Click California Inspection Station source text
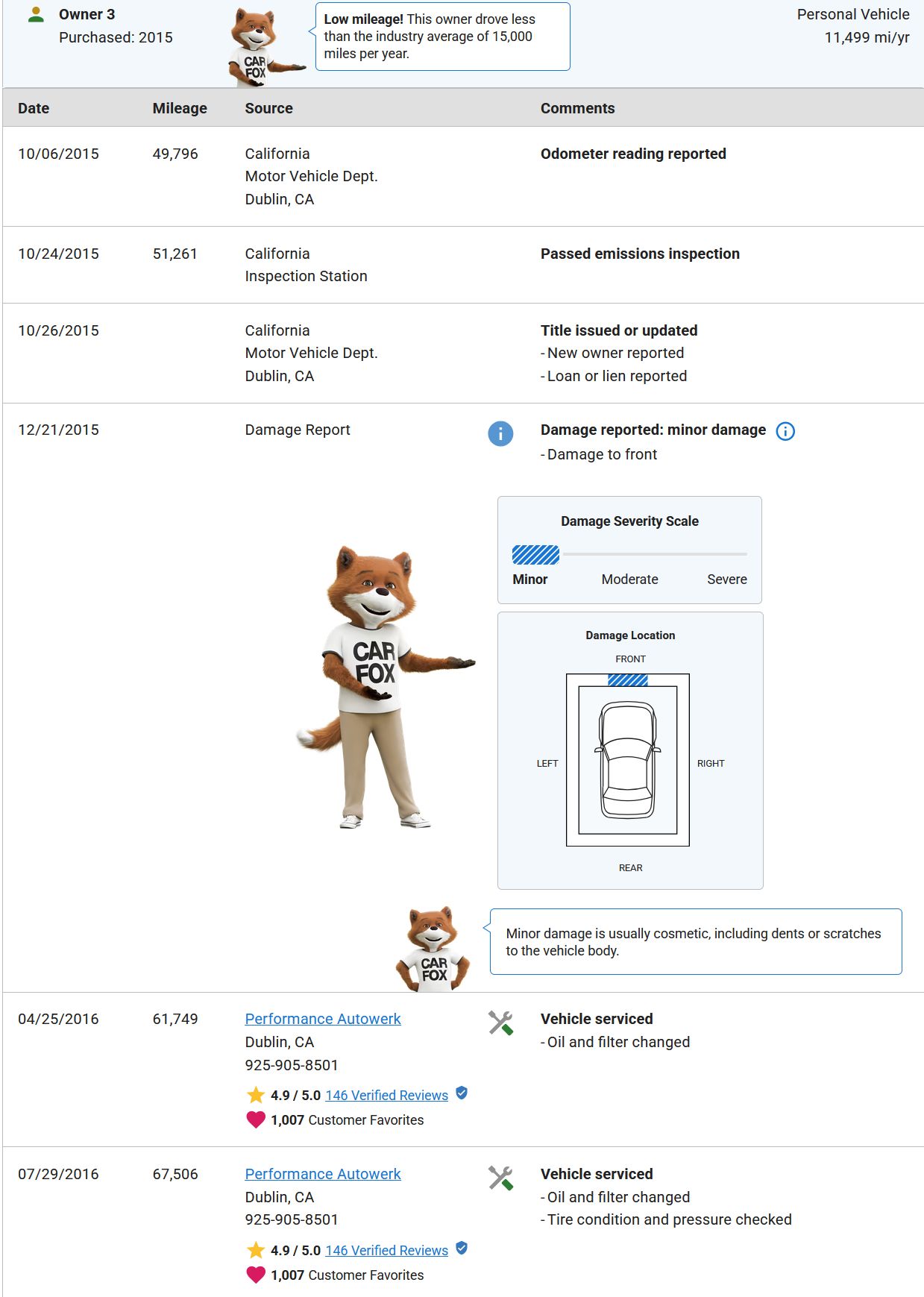The width and height of the screenshot is (924, 1297). [306, 265]
